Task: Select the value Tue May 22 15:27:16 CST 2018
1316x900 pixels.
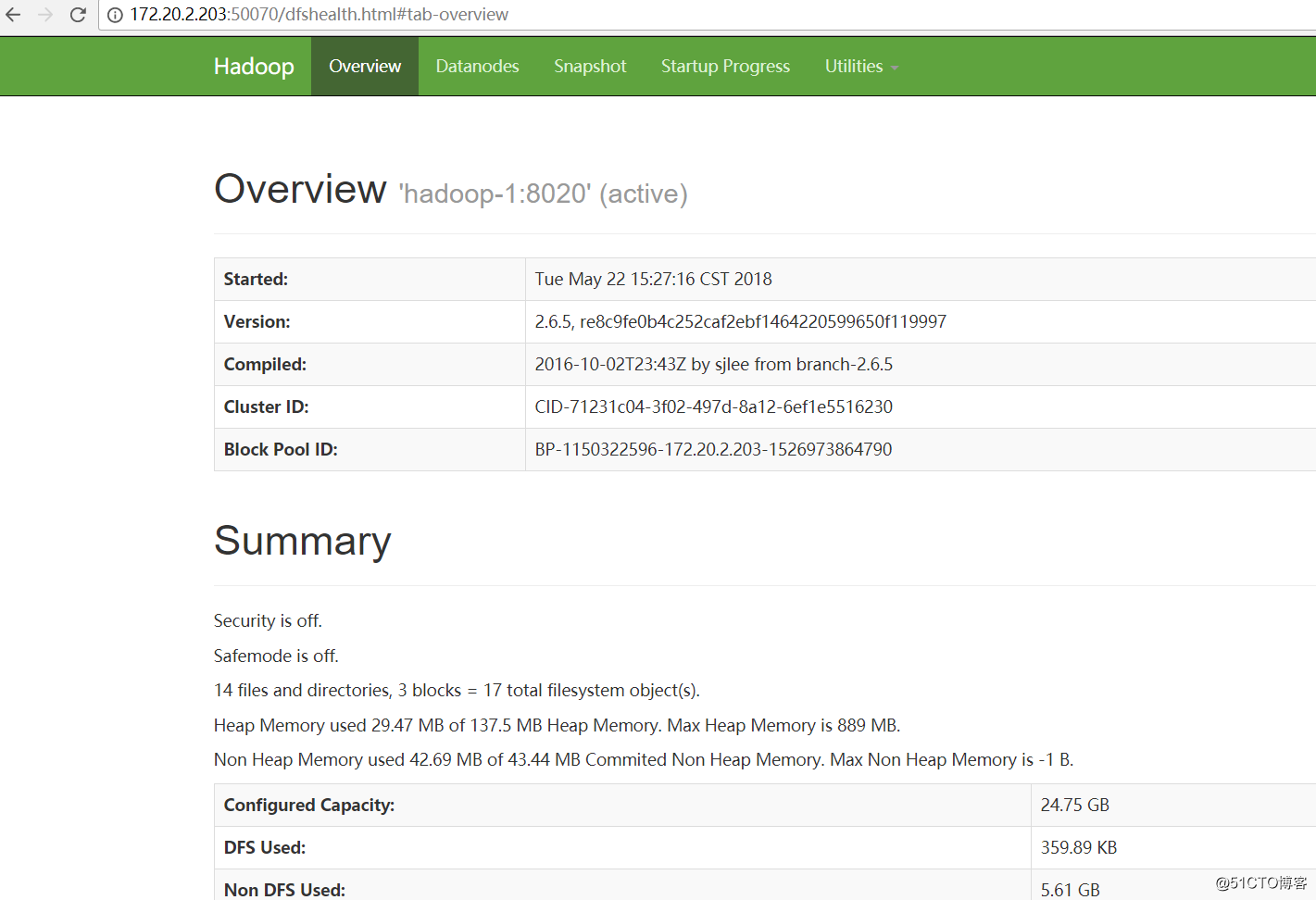Action: [x=653, y=279]
